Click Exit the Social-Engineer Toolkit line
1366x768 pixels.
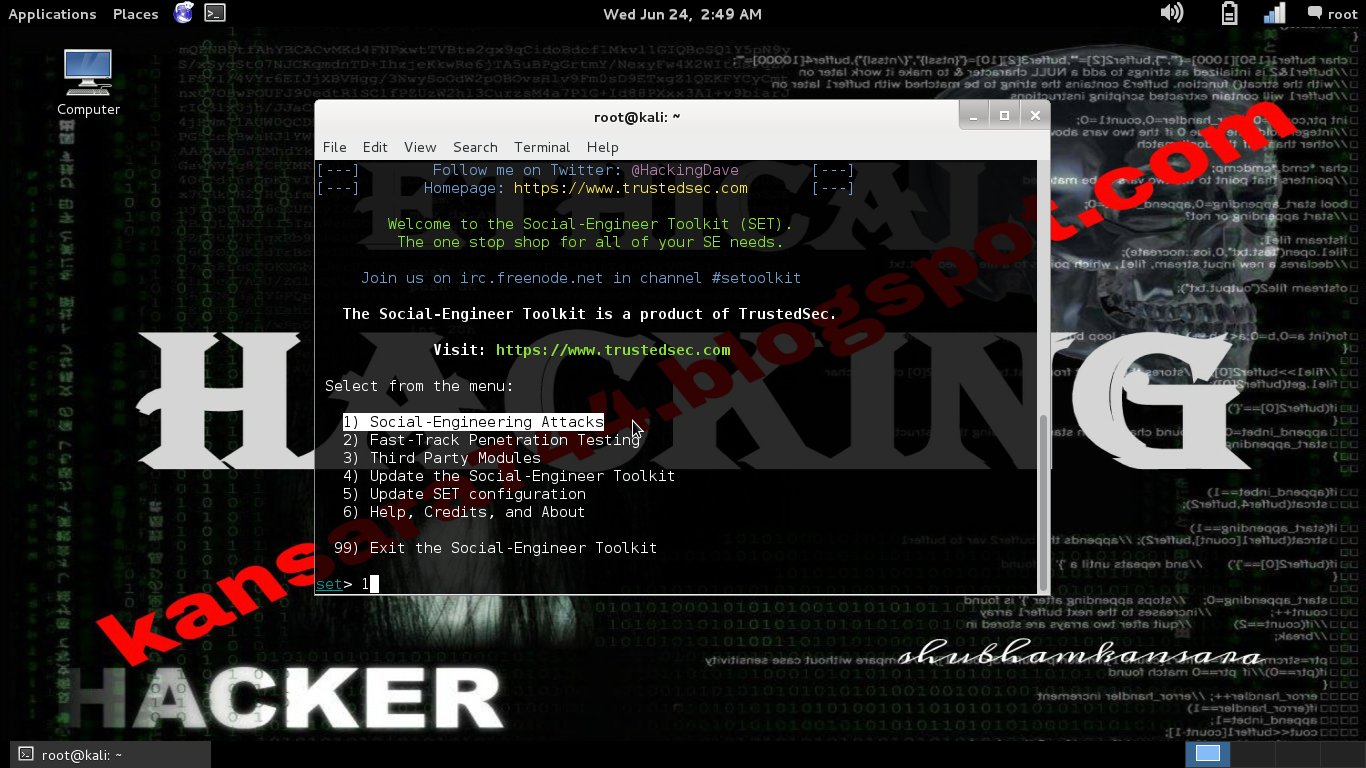pos(495,548)
